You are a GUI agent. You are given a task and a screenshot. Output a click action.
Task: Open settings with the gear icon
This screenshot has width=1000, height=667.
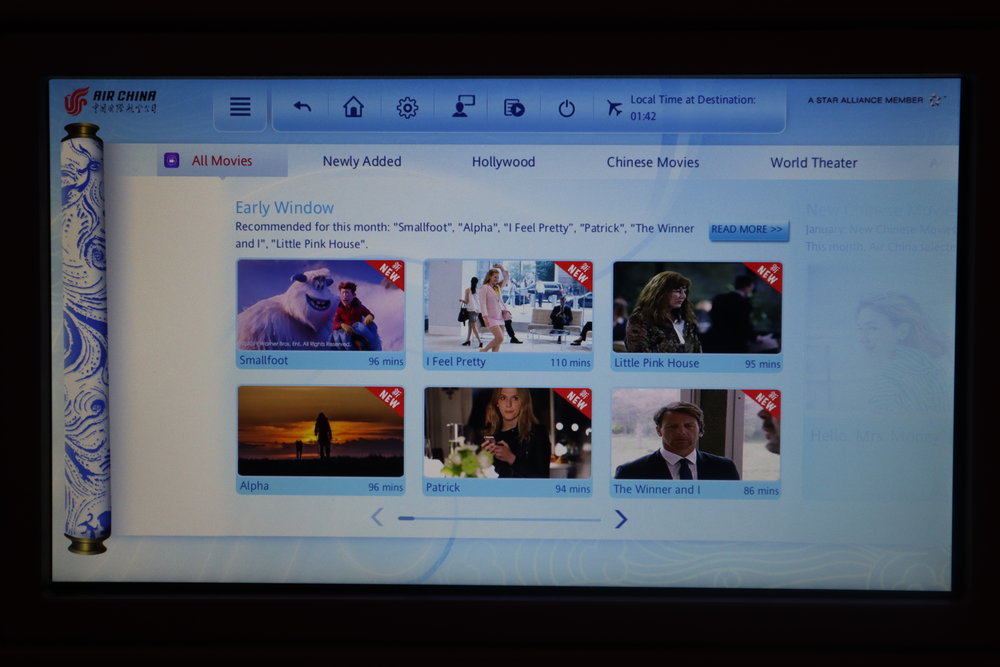[407, 107]
